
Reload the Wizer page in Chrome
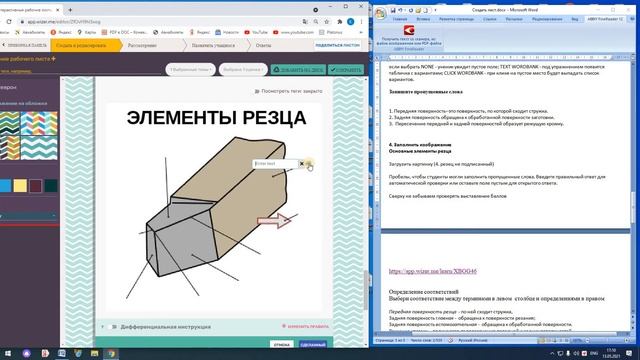tap(9, 22)
